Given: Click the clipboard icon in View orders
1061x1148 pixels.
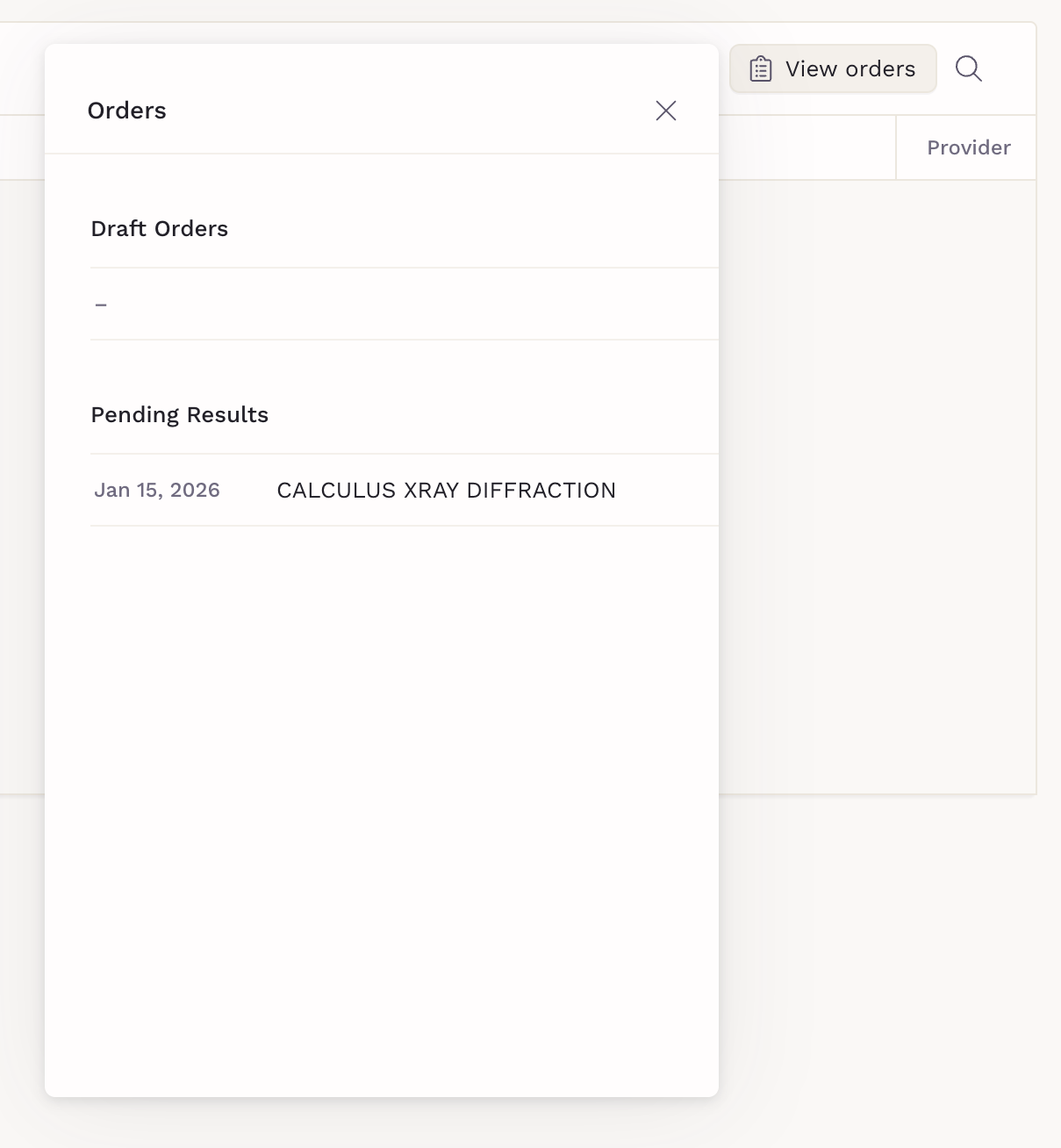Looking at the screenshot, I should point(761,68).
